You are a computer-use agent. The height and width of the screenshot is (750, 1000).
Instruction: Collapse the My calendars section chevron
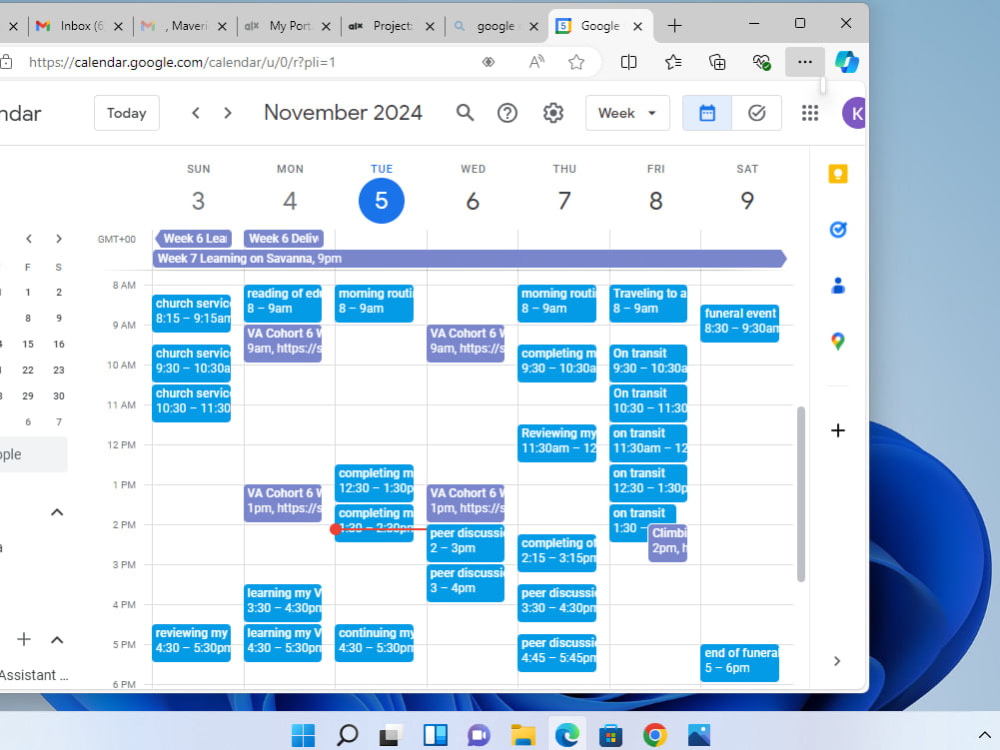pyautogui.click(x=57, y=512)
